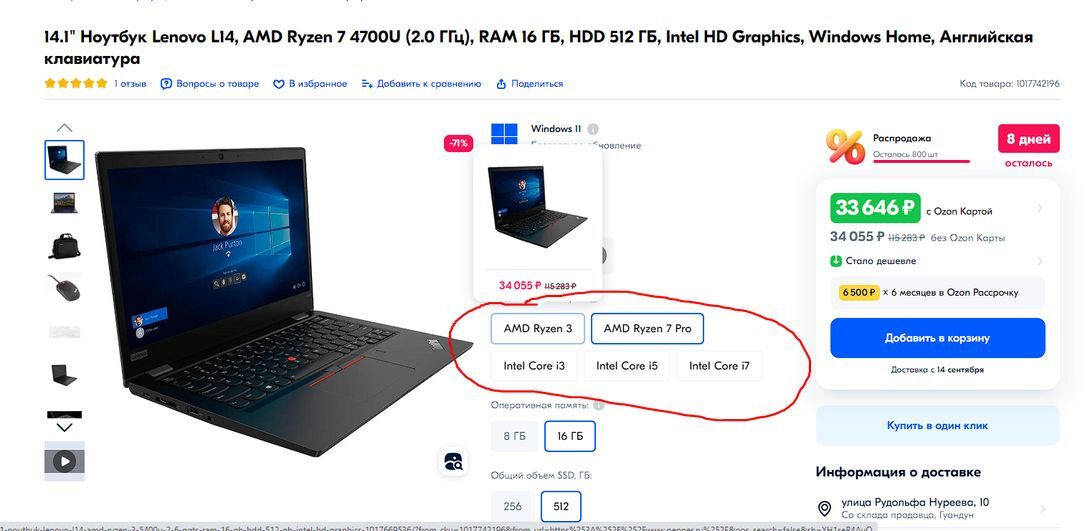The height and width of the screenshot is (531, 1090).
Task: Play the product video thumbnail
Action: tap(65, 461)
